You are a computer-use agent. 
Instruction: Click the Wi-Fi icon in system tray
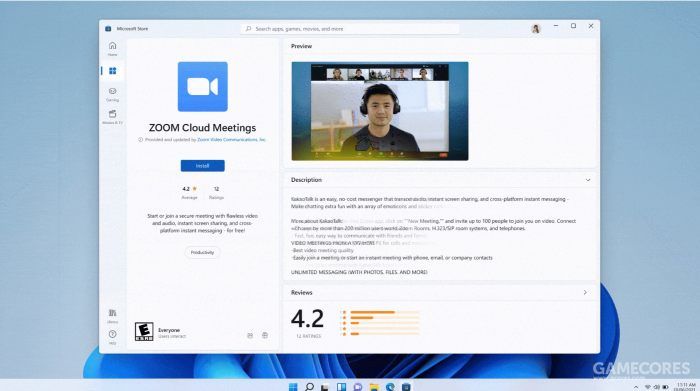pyautogui.click(x=648, y=387)
